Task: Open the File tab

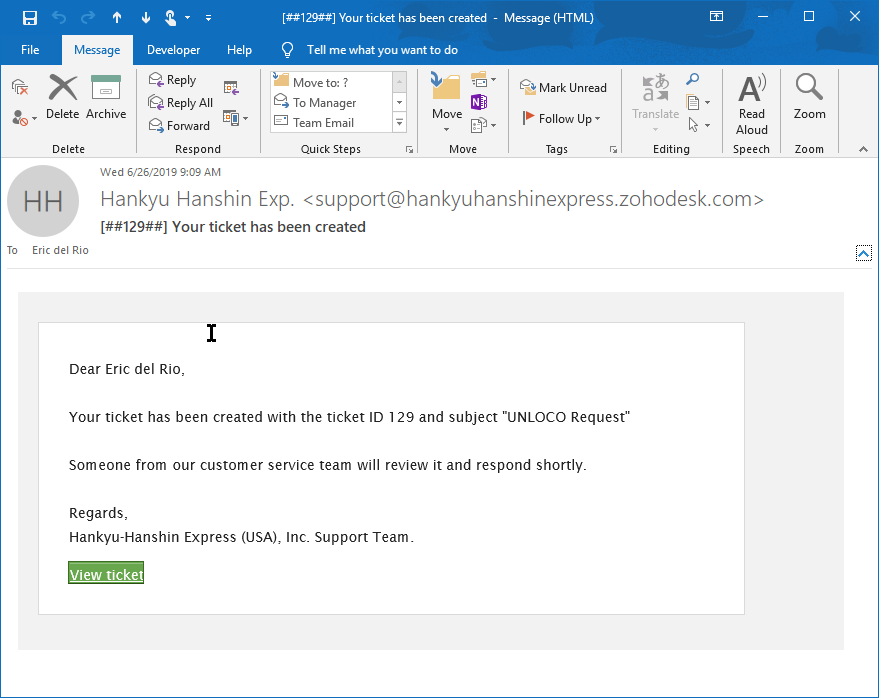Action: (30, 50)
